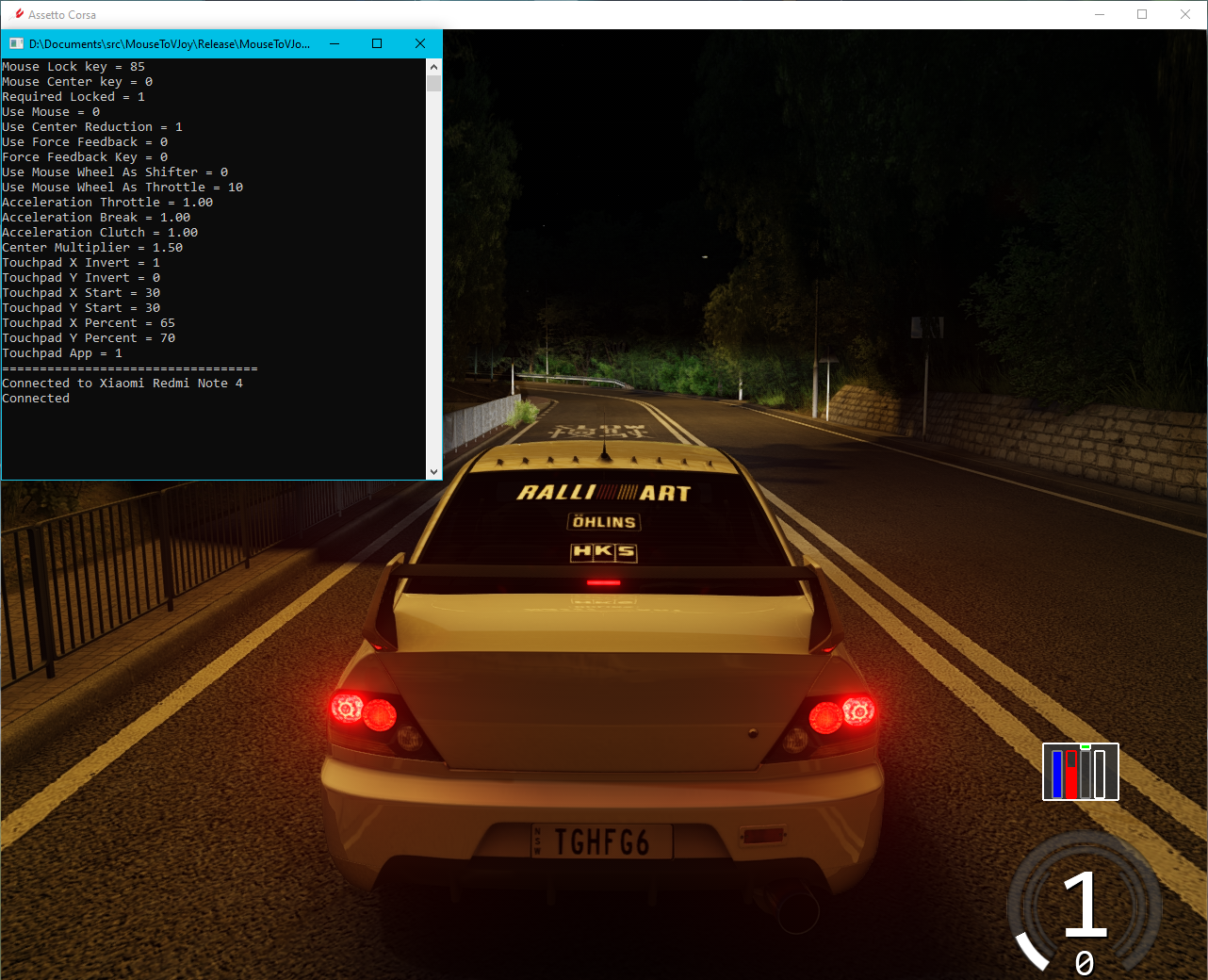Click the 'Use Mouse = 0' line

pos(51,112)
